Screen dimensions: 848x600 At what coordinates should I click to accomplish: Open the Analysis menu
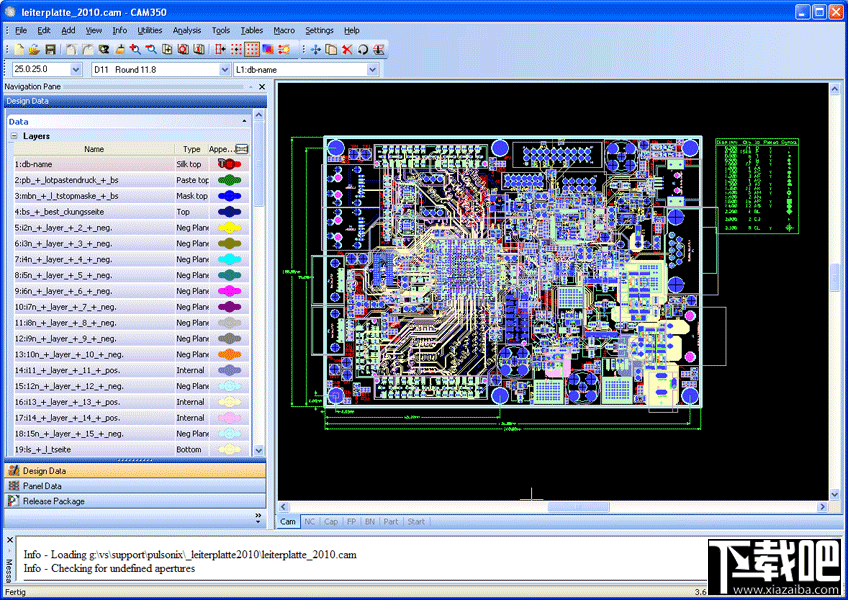(187, 30)
